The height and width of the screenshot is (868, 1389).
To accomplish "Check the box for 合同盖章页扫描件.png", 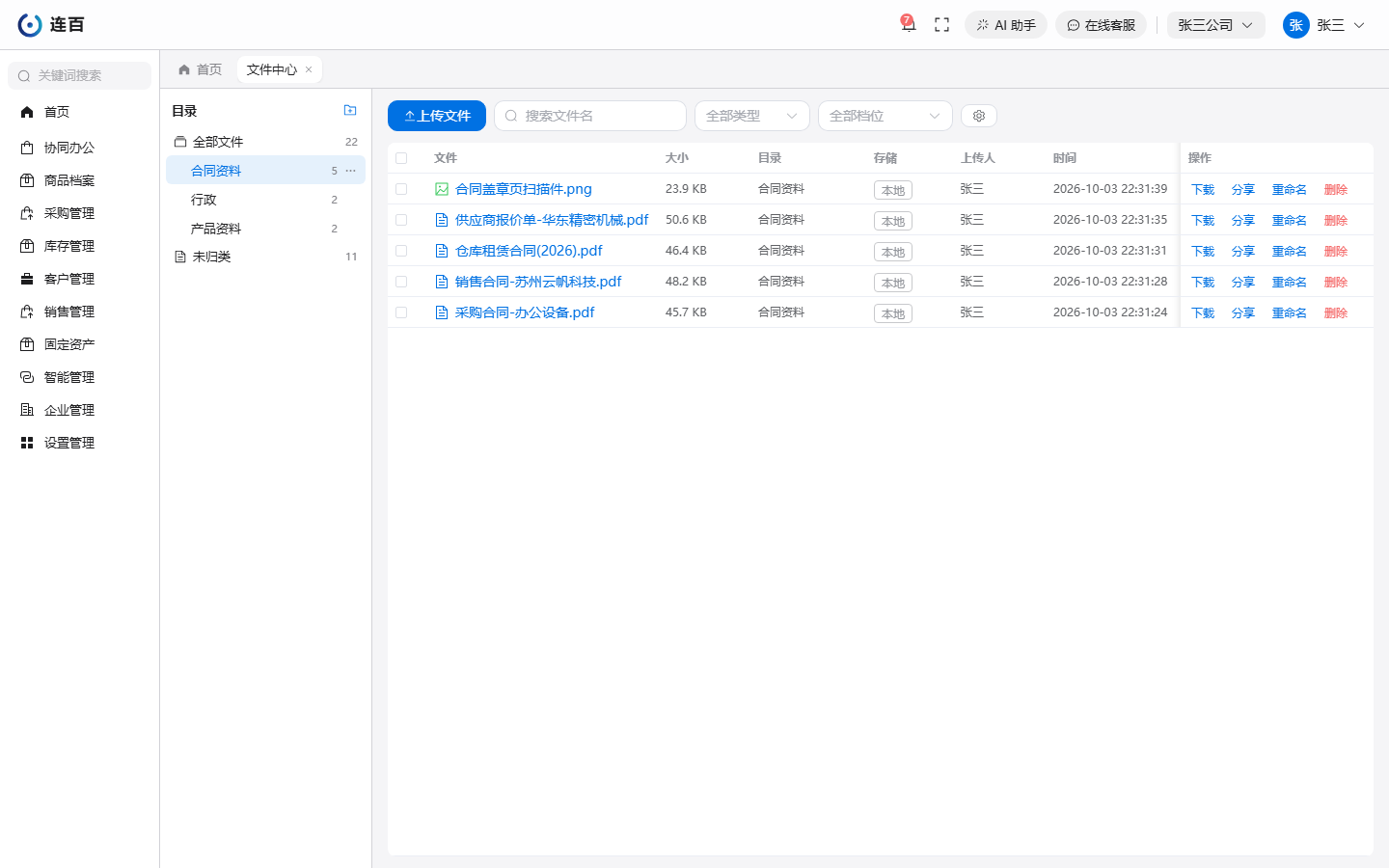I will point(401,189).
